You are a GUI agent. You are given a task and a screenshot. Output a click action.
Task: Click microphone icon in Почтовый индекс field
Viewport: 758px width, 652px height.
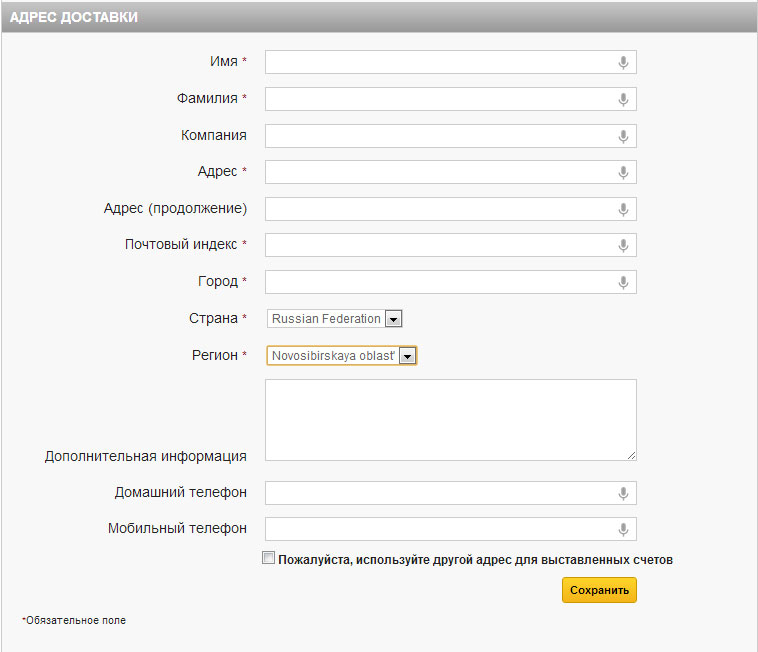pyautogui.click(x=623, y=245)
